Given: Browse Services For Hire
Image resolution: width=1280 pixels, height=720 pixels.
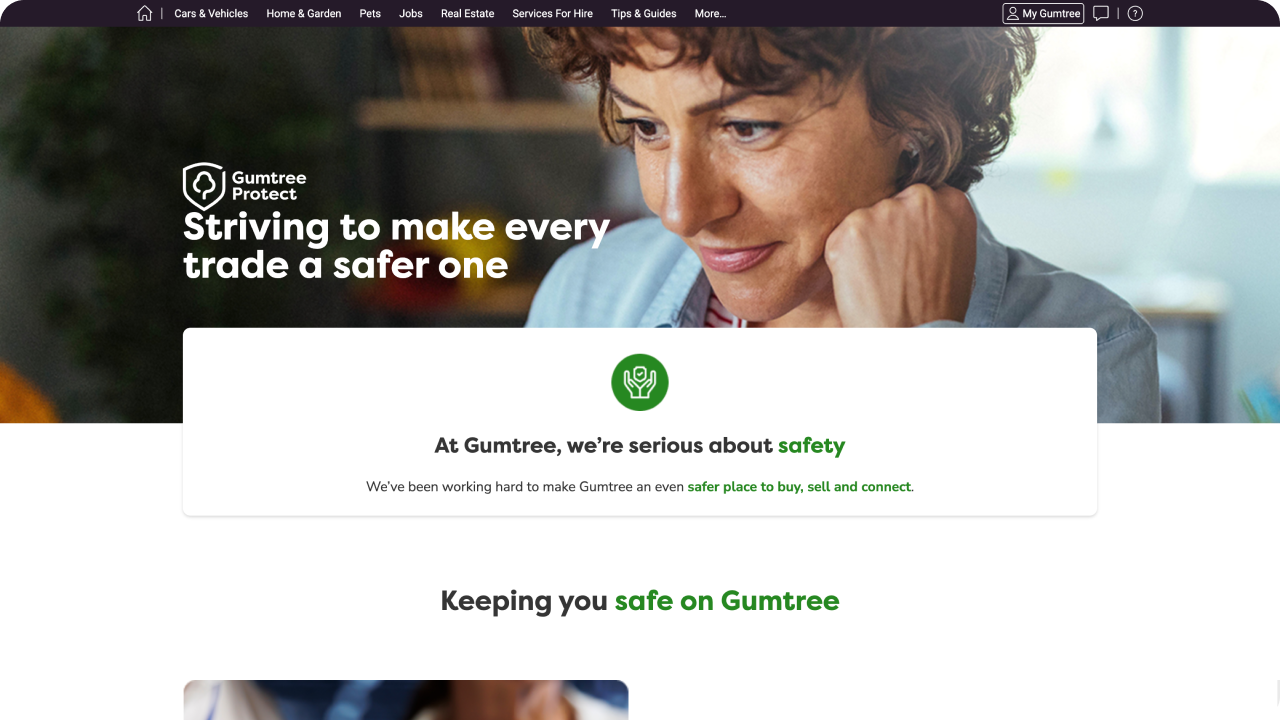Looking at the screenshot, I should point(552,13).
